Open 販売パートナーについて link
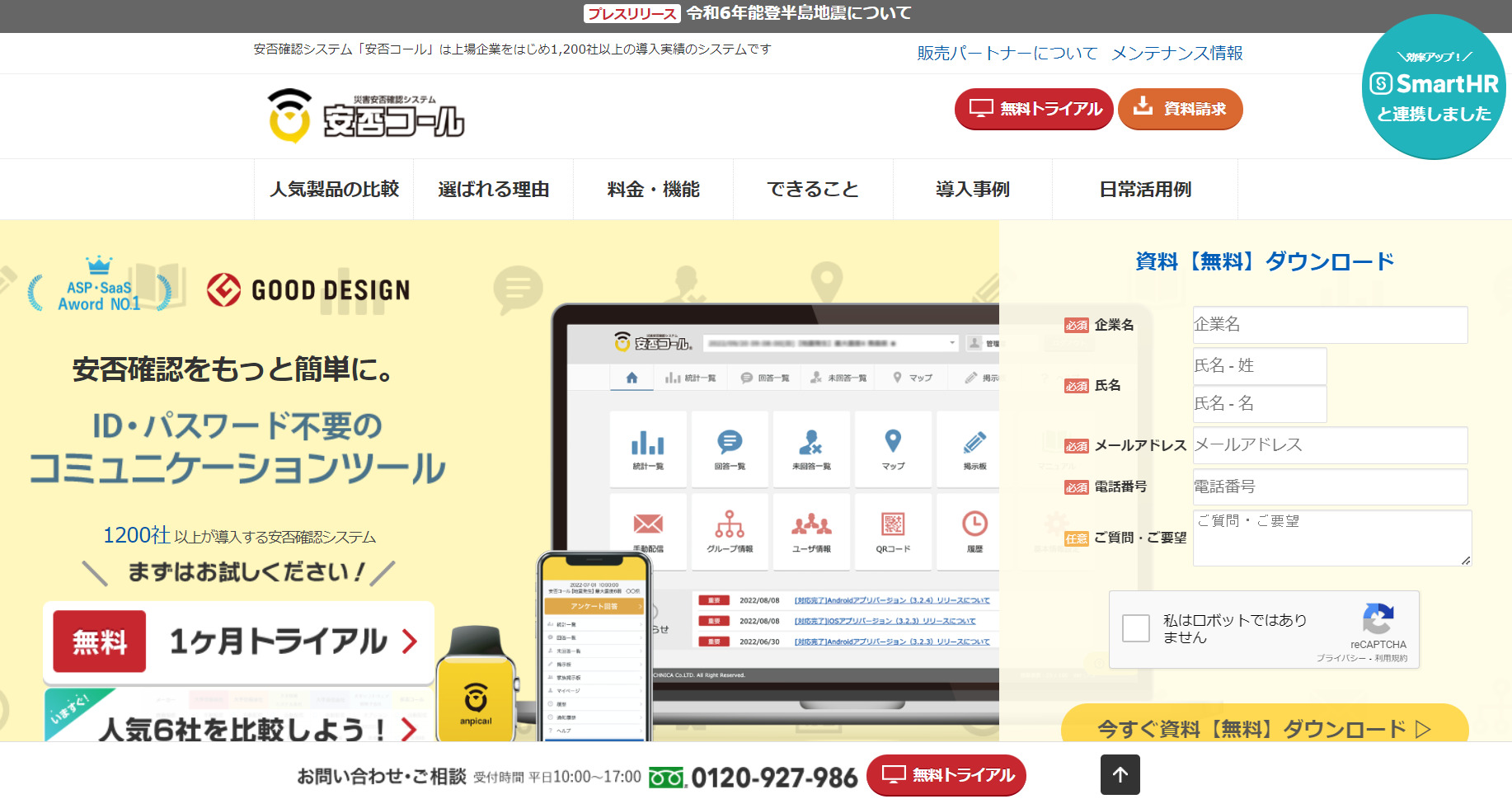 [1007, 54]
